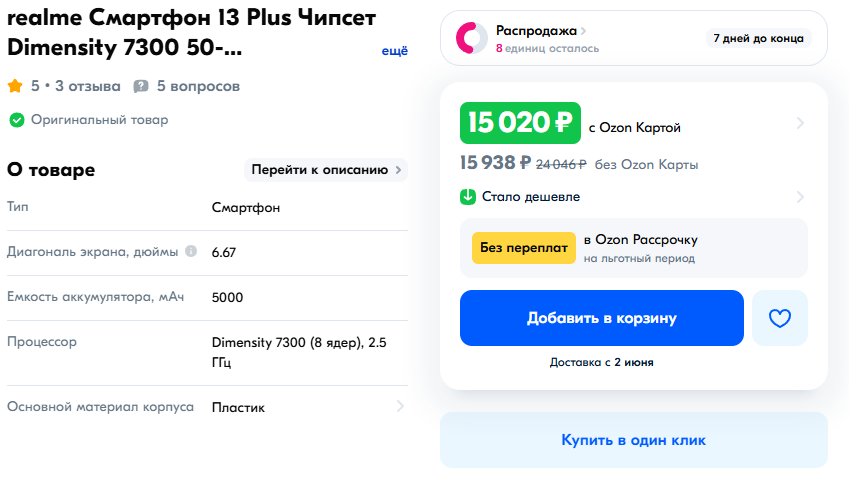Open the '3 отзыва' reviews link
849x488 pixels.
pyautogui.click(x=88, y=87)
